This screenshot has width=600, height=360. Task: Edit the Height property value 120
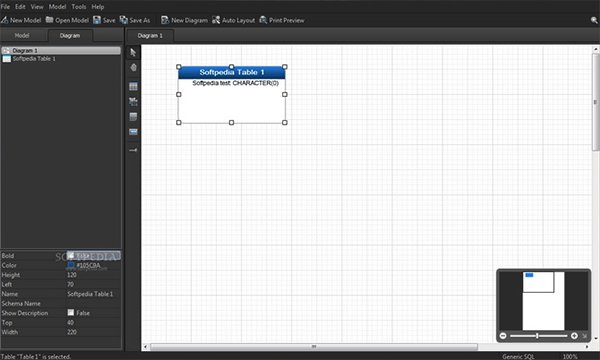tap(94, 275)
